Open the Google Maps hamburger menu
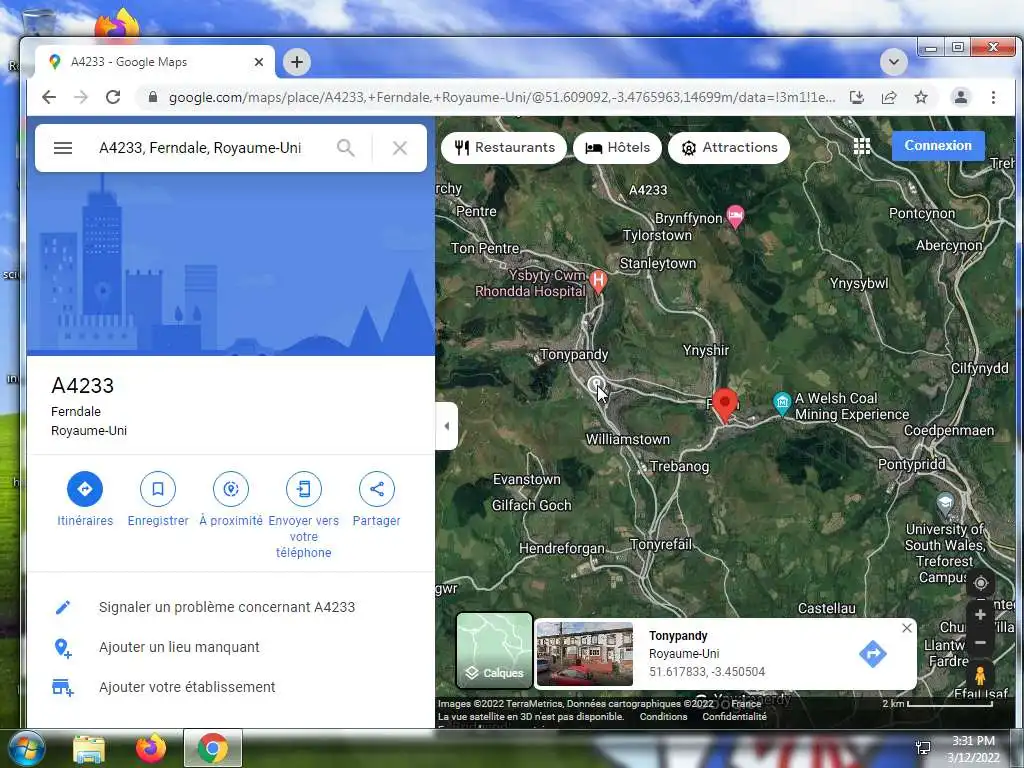The width and height of the screenshot is (1024, 768). tap(63, 148)
